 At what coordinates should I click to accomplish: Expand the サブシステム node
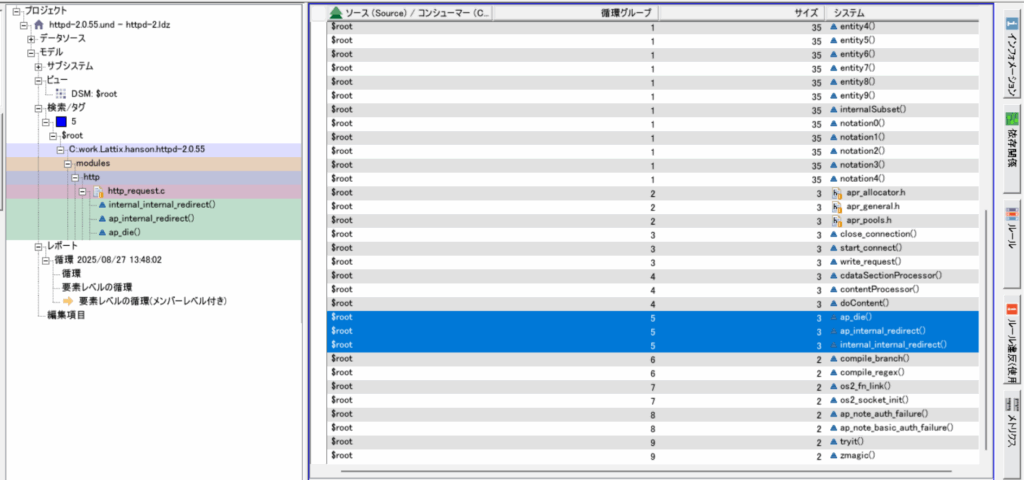[x=39, y=66]
